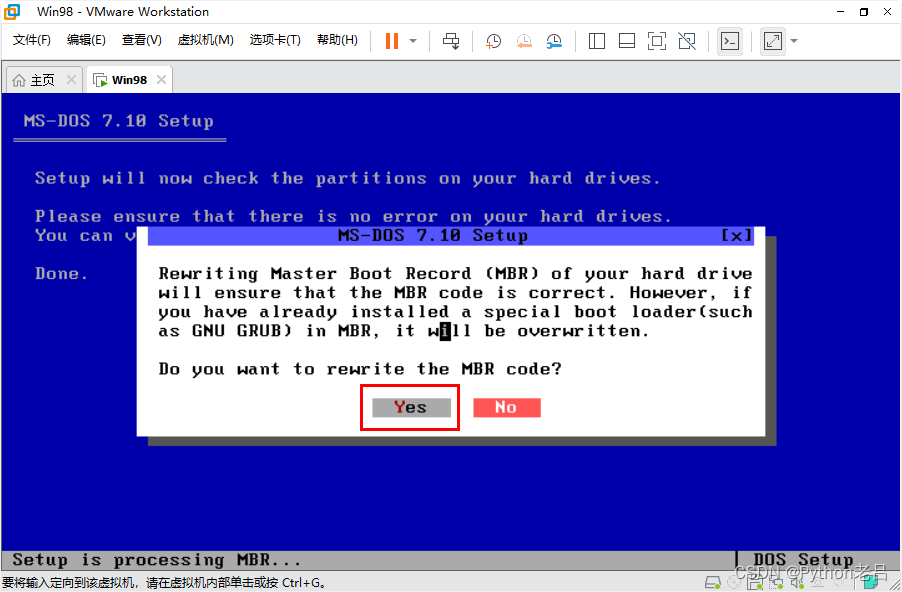This screenshot has width=902, height=592.
Task: Close the VMware Workstation window
Action: (888, 12)
